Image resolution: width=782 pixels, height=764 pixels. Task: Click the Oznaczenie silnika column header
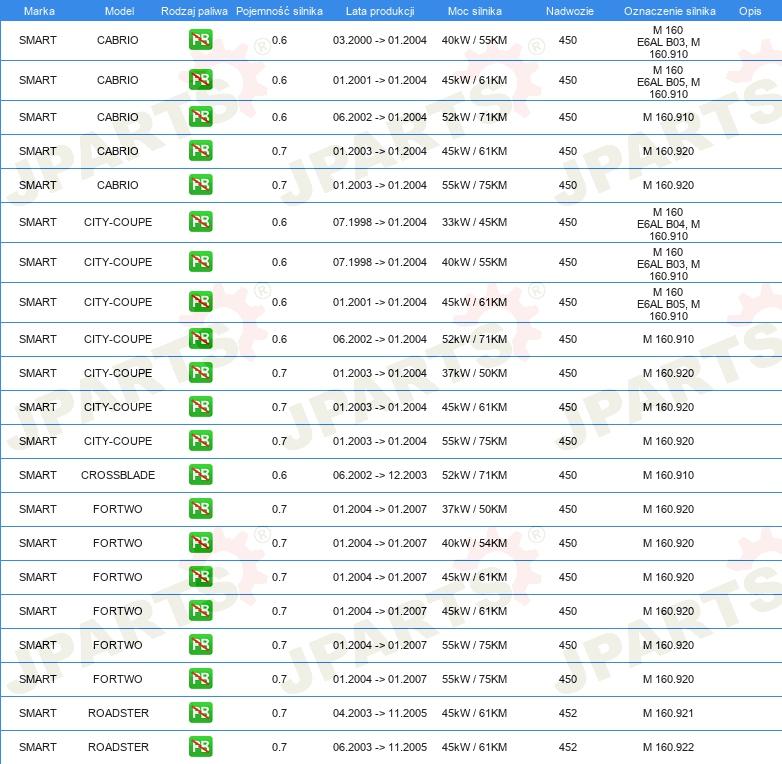pyautogui.click(x=670, y=11)
